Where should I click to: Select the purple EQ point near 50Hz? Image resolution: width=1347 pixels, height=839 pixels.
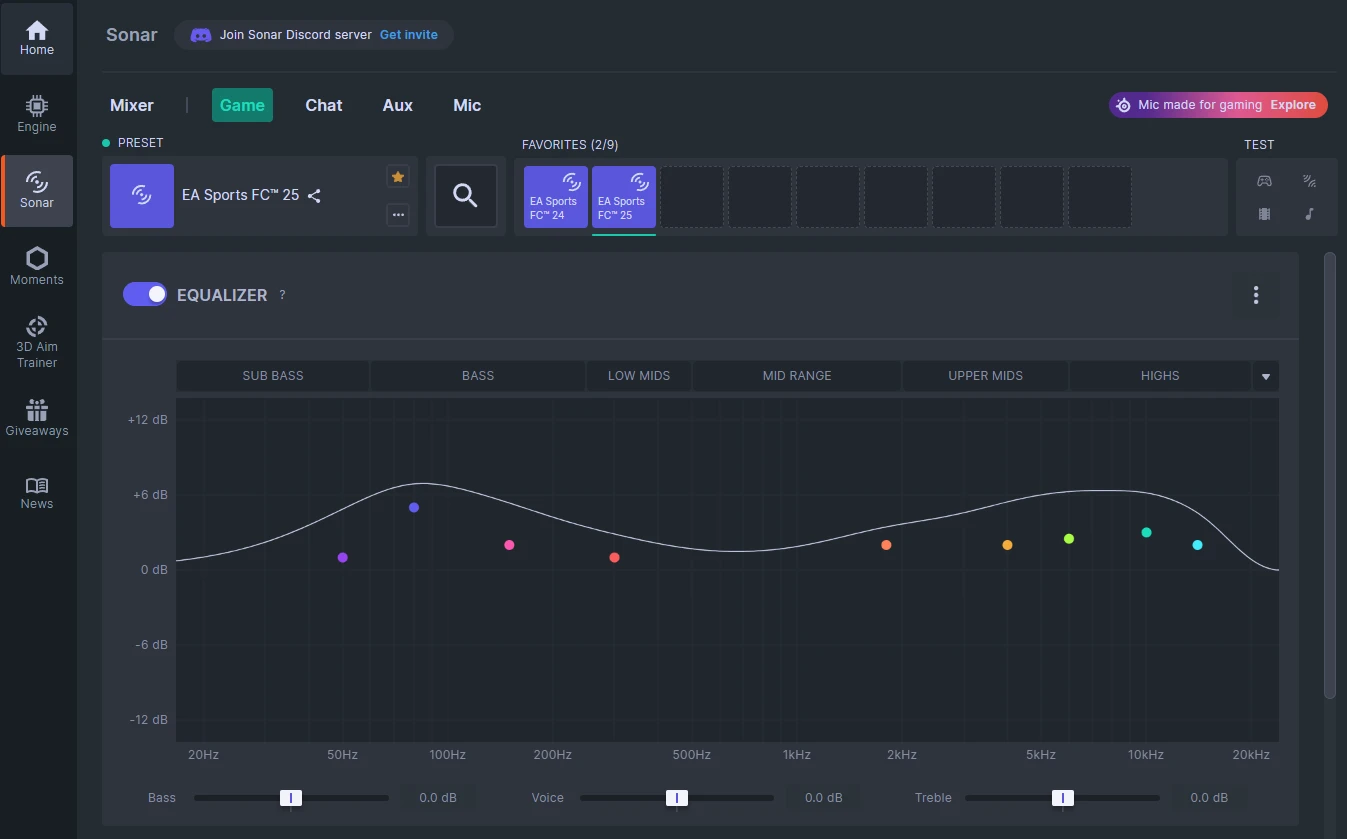(343, 558)
